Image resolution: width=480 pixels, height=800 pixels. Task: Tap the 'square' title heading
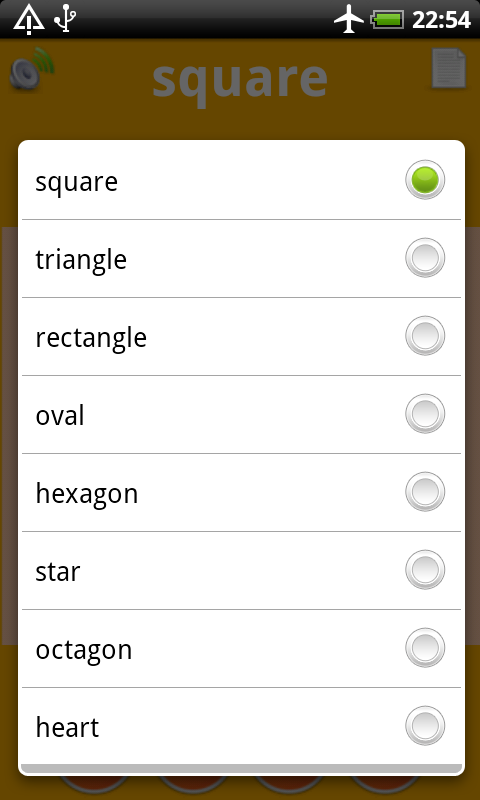240,79
